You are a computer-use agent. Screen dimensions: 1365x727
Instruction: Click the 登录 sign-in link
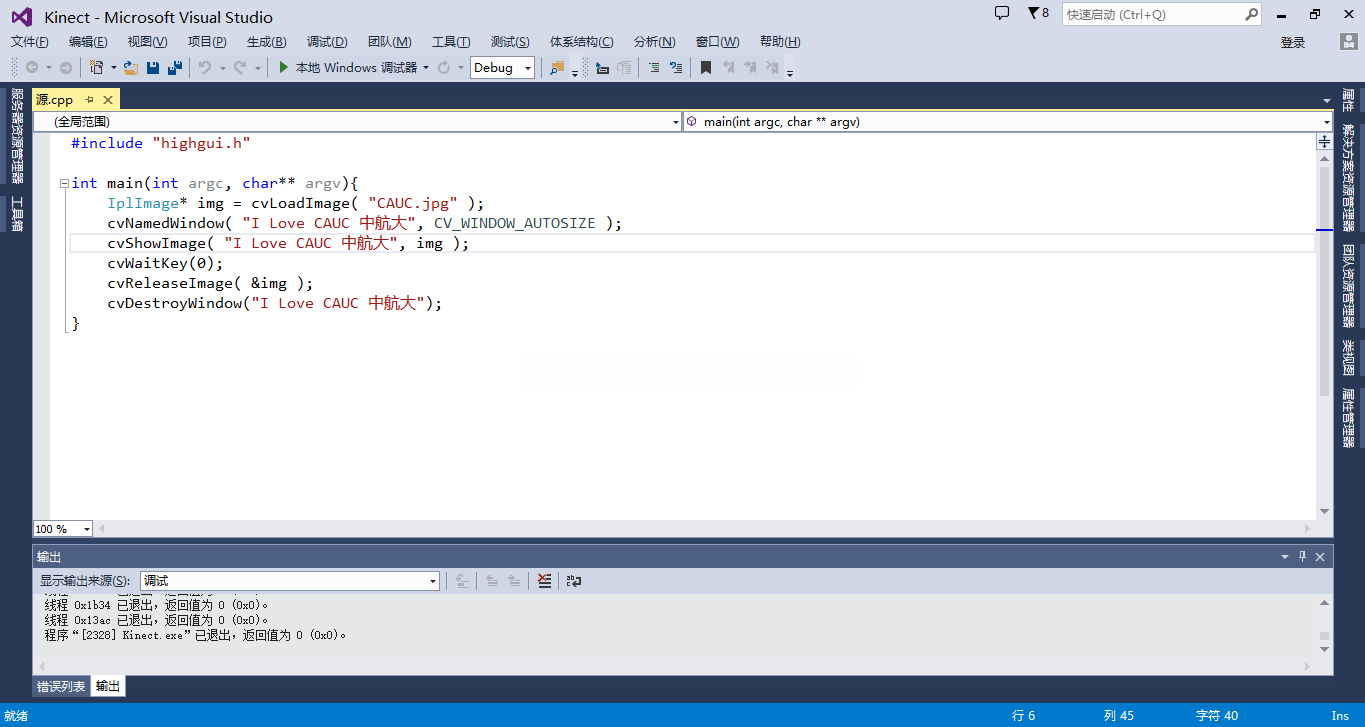click(x=1293, y=42)
